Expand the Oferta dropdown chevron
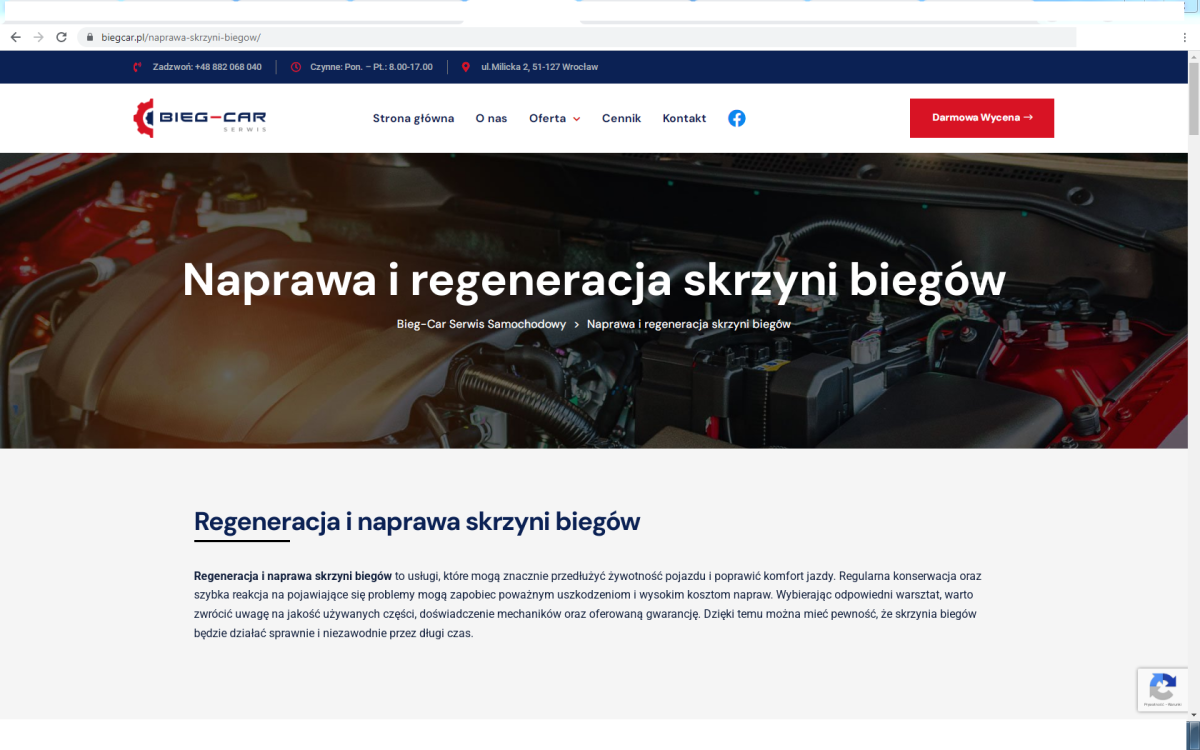 [x=576, y=119]
